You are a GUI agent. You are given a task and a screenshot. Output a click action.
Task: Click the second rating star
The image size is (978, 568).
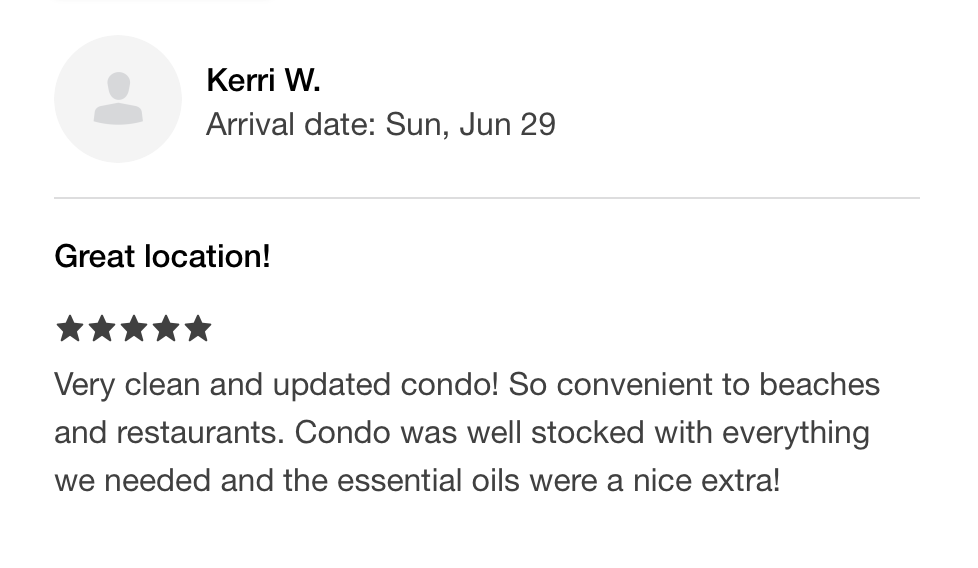(x=102, y=329)
